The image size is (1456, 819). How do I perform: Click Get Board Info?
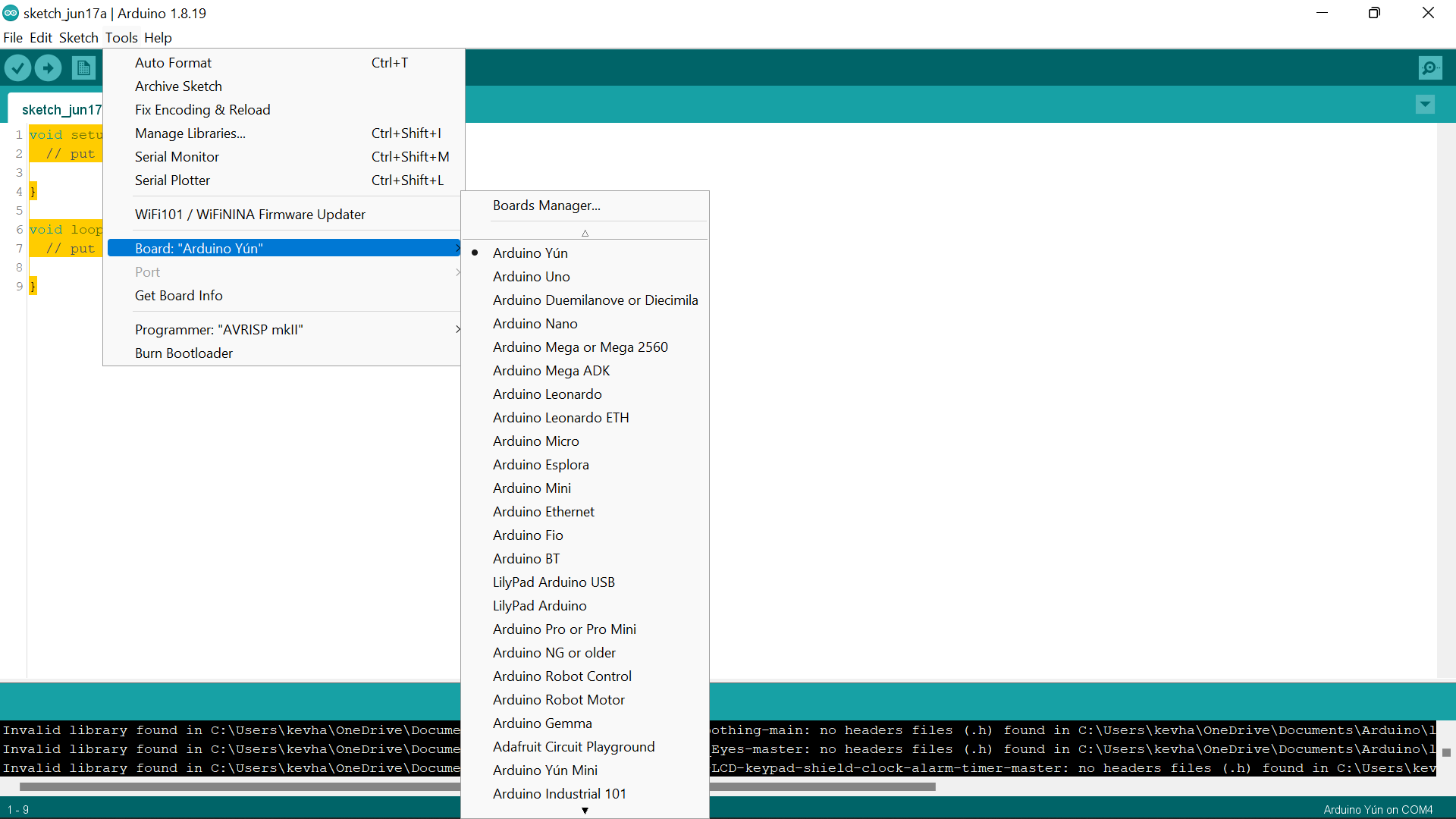click(x=178, y=295)
